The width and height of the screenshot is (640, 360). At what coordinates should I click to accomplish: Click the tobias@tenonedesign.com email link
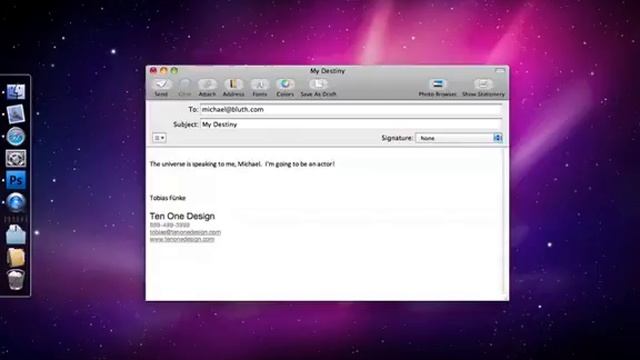185,232
